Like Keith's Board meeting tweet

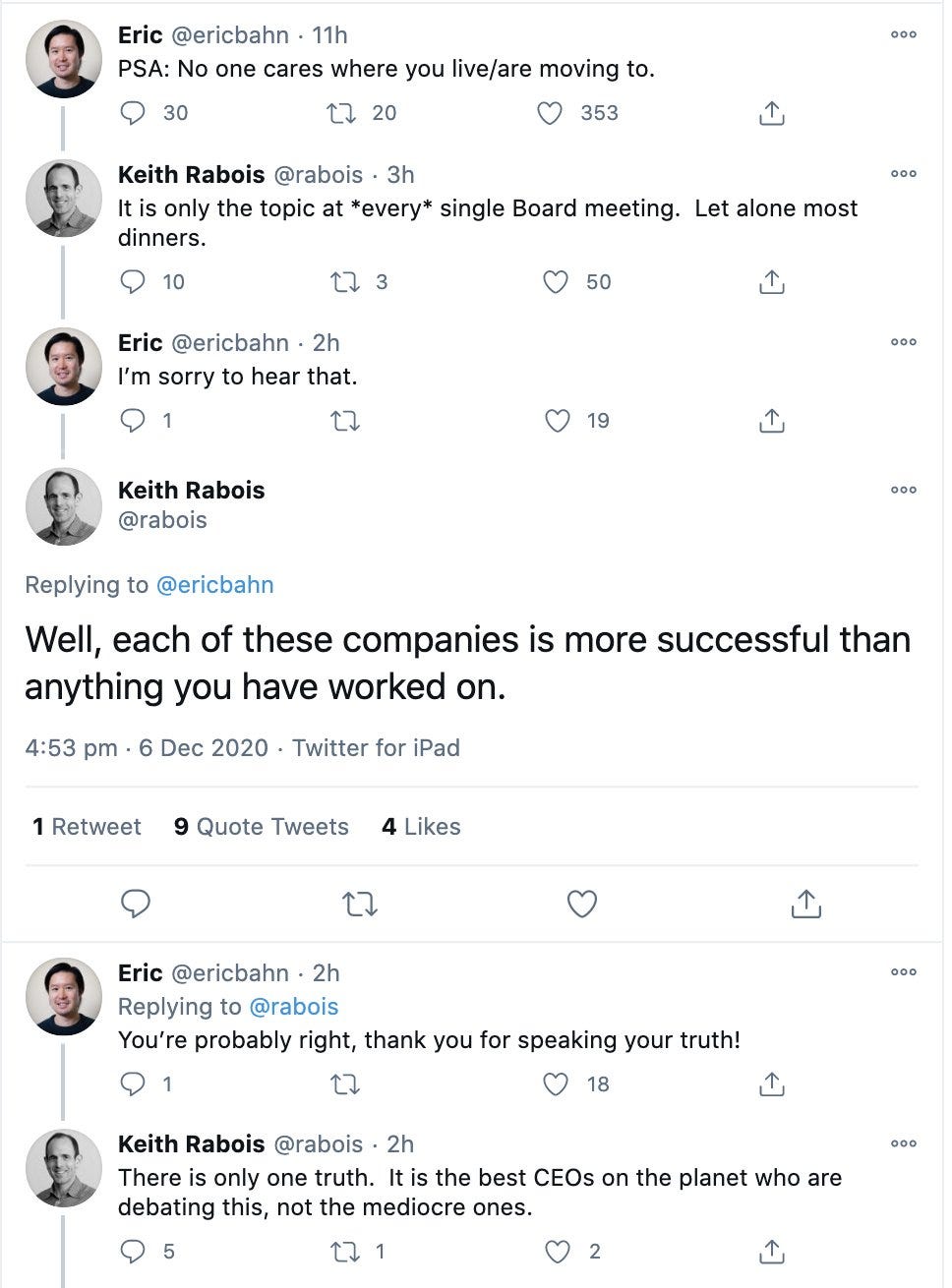click(556, 282)
